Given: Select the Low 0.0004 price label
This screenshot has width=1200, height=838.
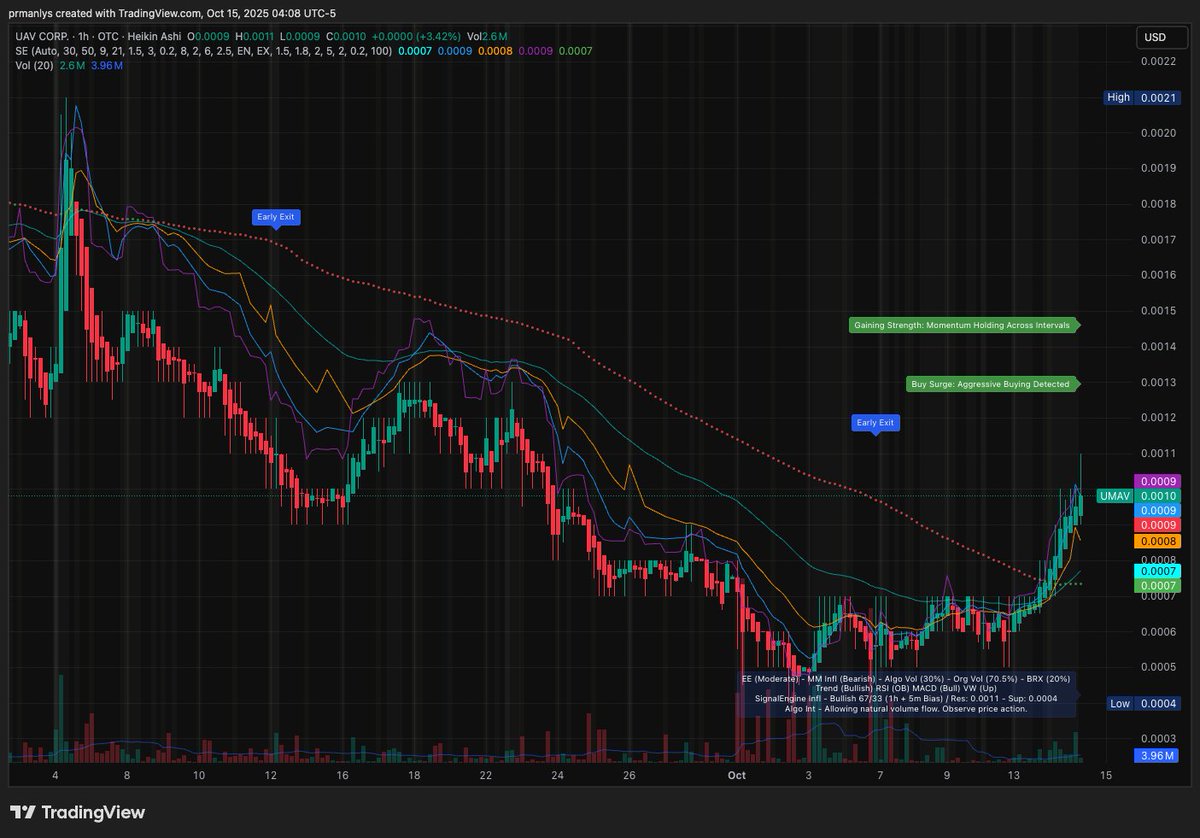Looking at the screenshot, I should (1143, 704).
